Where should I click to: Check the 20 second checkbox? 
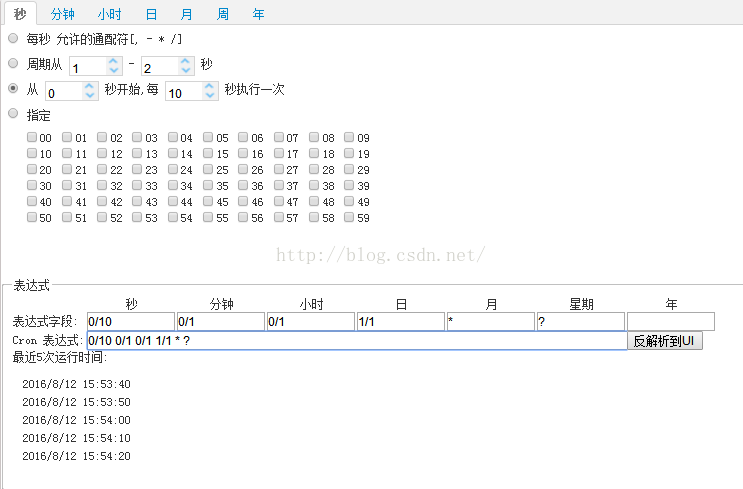32,169
